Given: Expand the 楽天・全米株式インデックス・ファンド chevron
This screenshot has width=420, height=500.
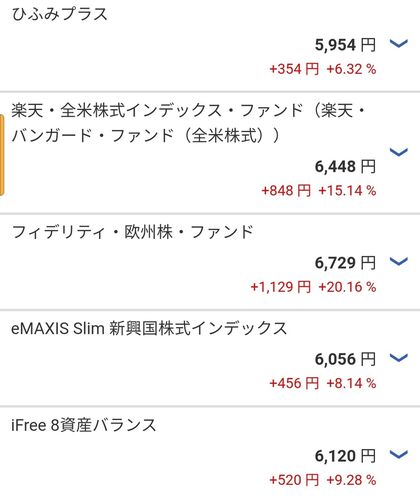Looking at the screenshot, I should (399, 152).
